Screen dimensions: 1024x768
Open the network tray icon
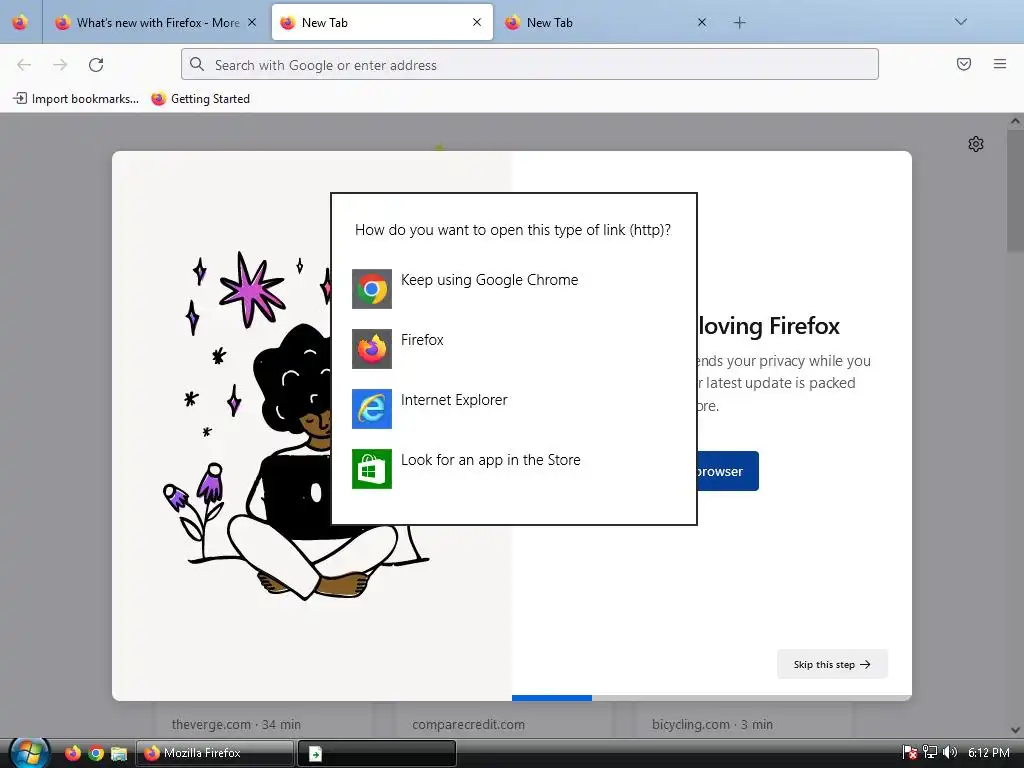(x=930, y=752)
